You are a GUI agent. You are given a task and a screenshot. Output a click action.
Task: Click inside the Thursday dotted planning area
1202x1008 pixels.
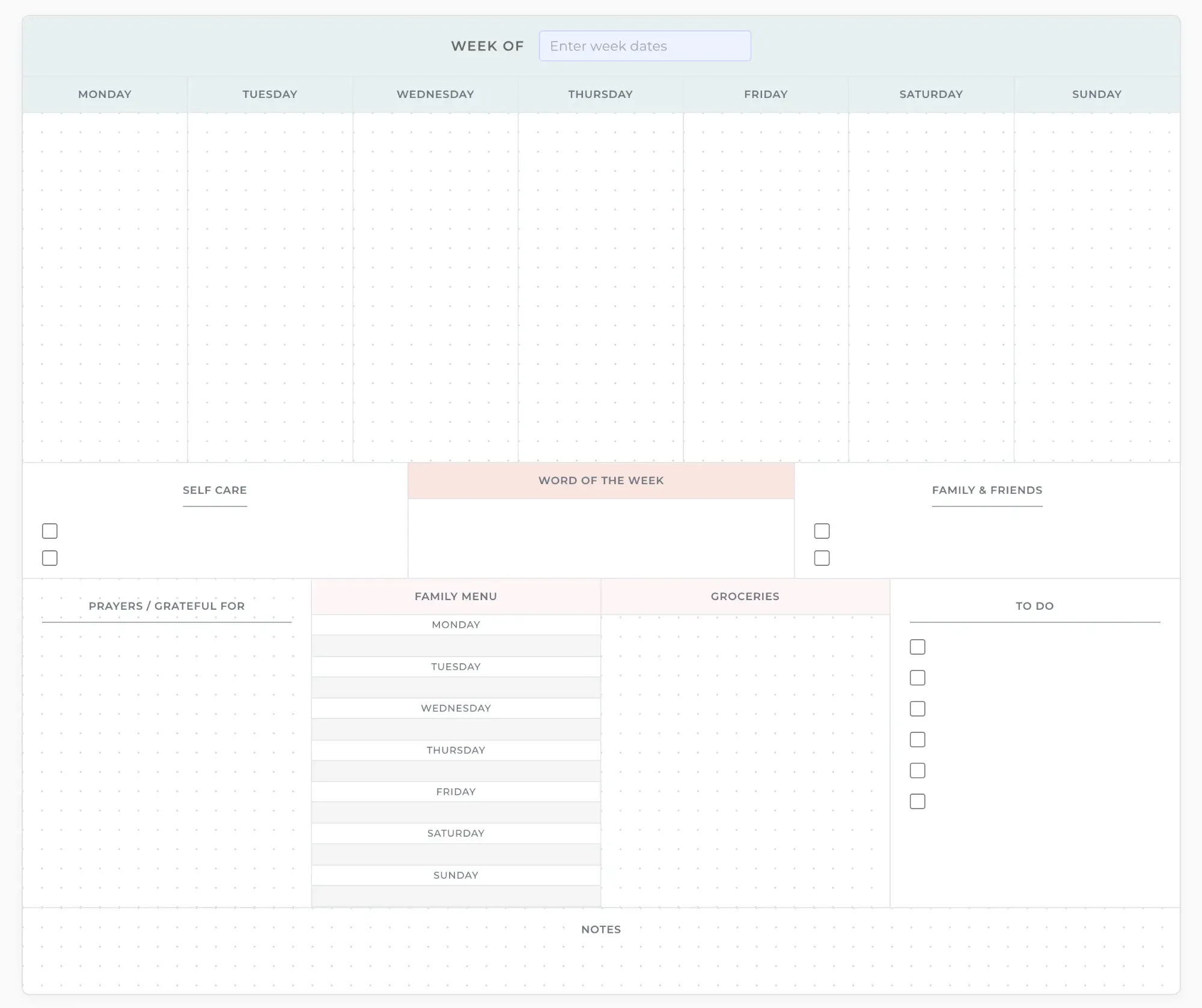pos(600,287)
